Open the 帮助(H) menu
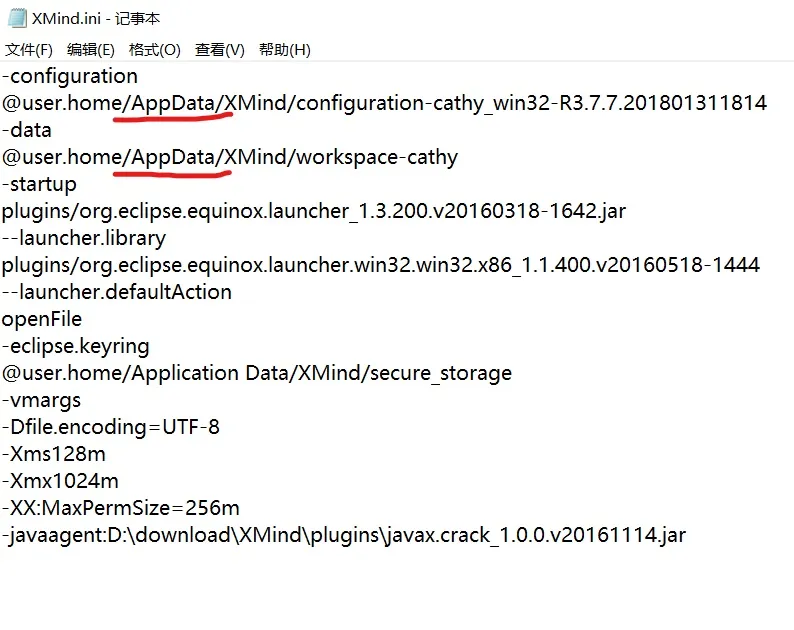 pos(285,50)
